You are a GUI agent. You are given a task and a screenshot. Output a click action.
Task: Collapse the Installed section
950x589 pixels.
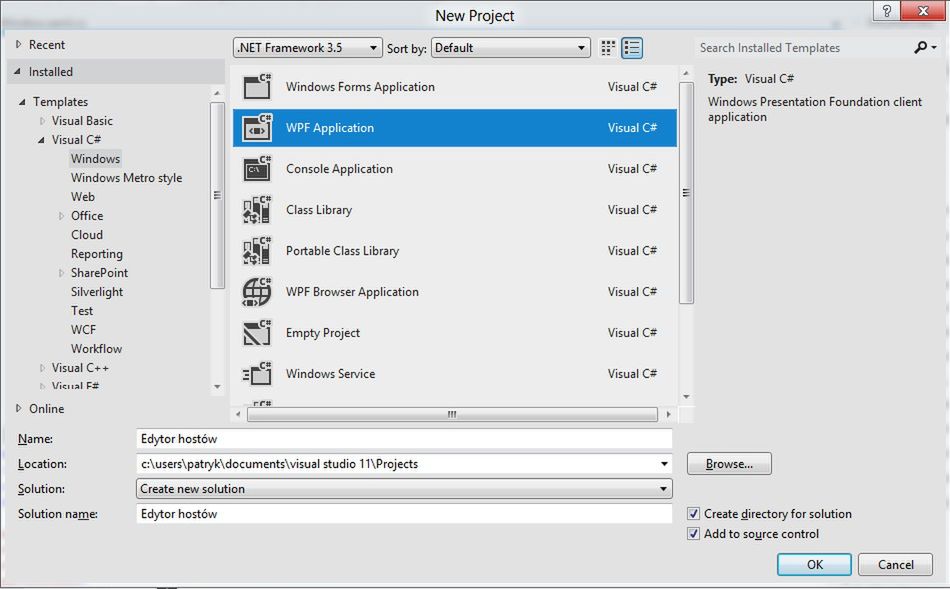tap(18, 71)
